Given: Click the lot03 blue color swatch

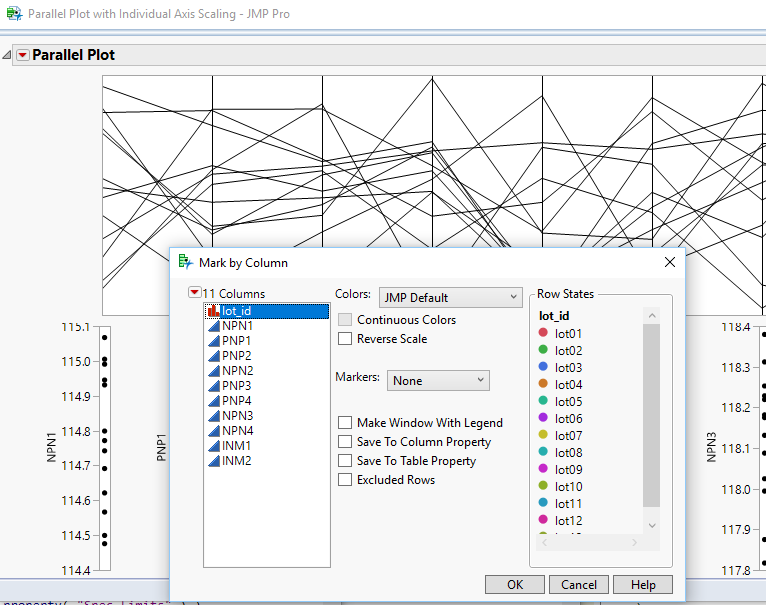Looking at the screenshot, I should (x=543, y=367).
